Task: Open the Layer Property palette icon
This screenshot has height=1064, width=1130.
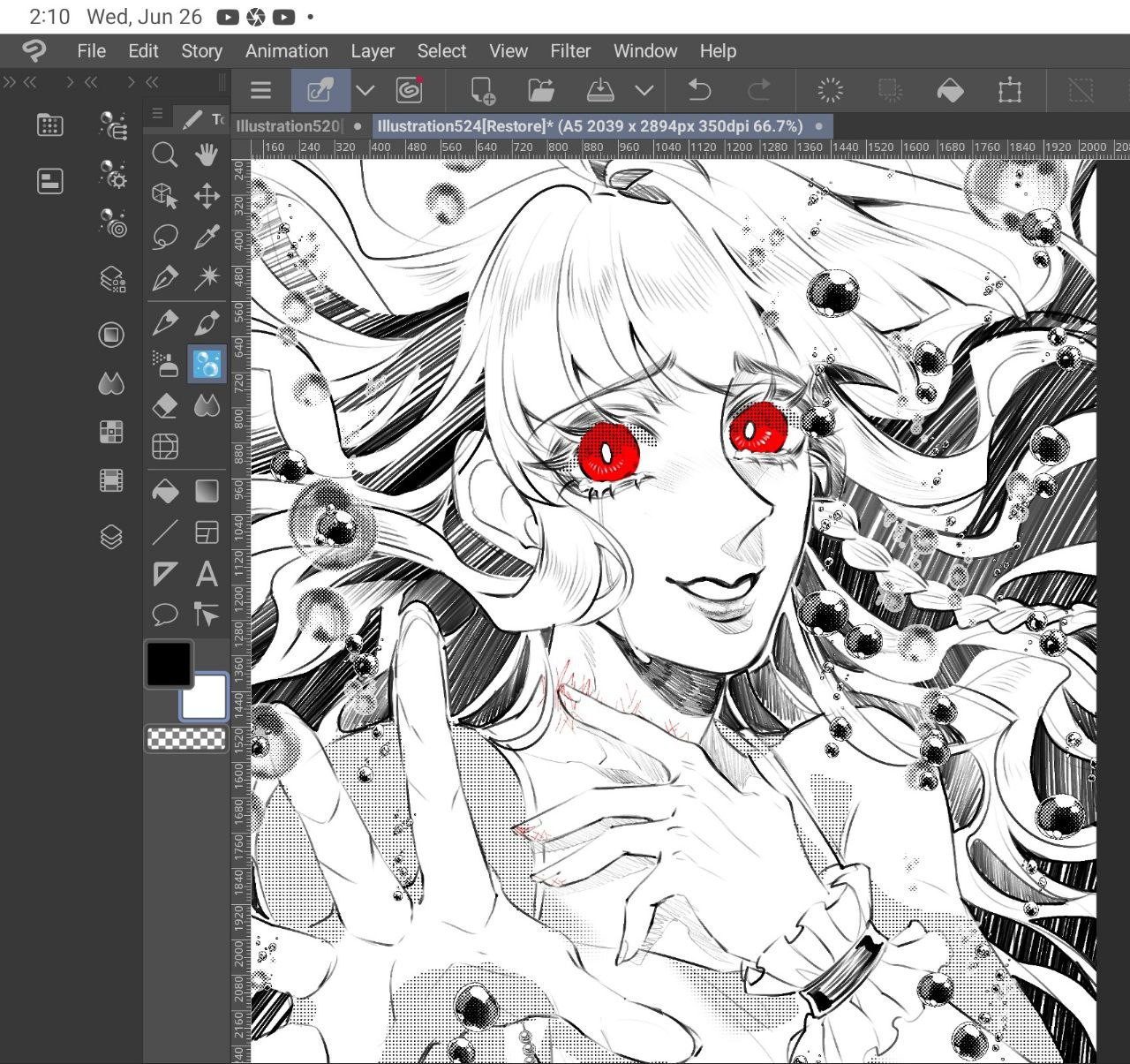Action: tap(112, 280)
